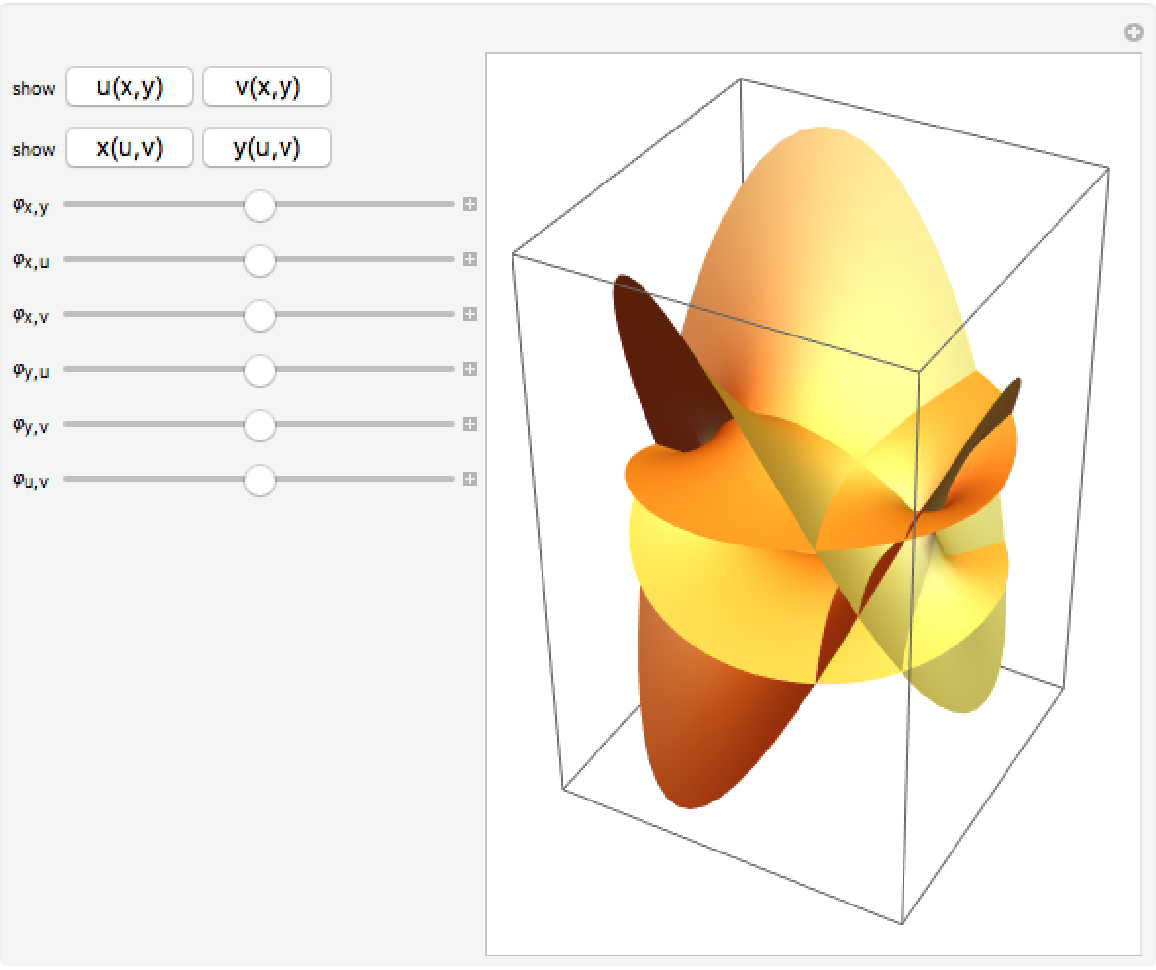Toggle the v(x,y) show button

tap(267, 87)
